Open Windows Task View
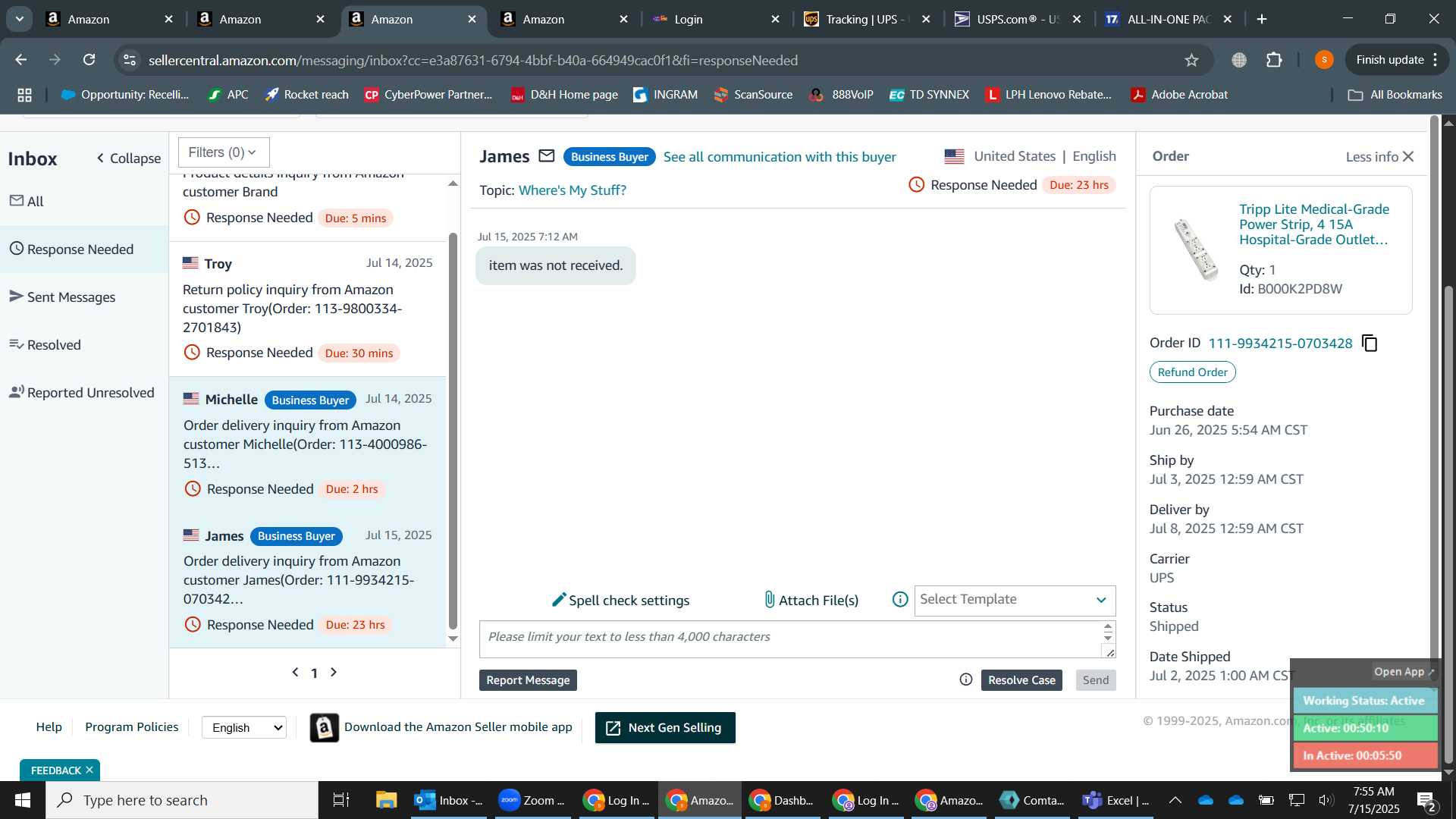Image resolution: width=1456 pixels, height=819 pixels. [341, 800]
